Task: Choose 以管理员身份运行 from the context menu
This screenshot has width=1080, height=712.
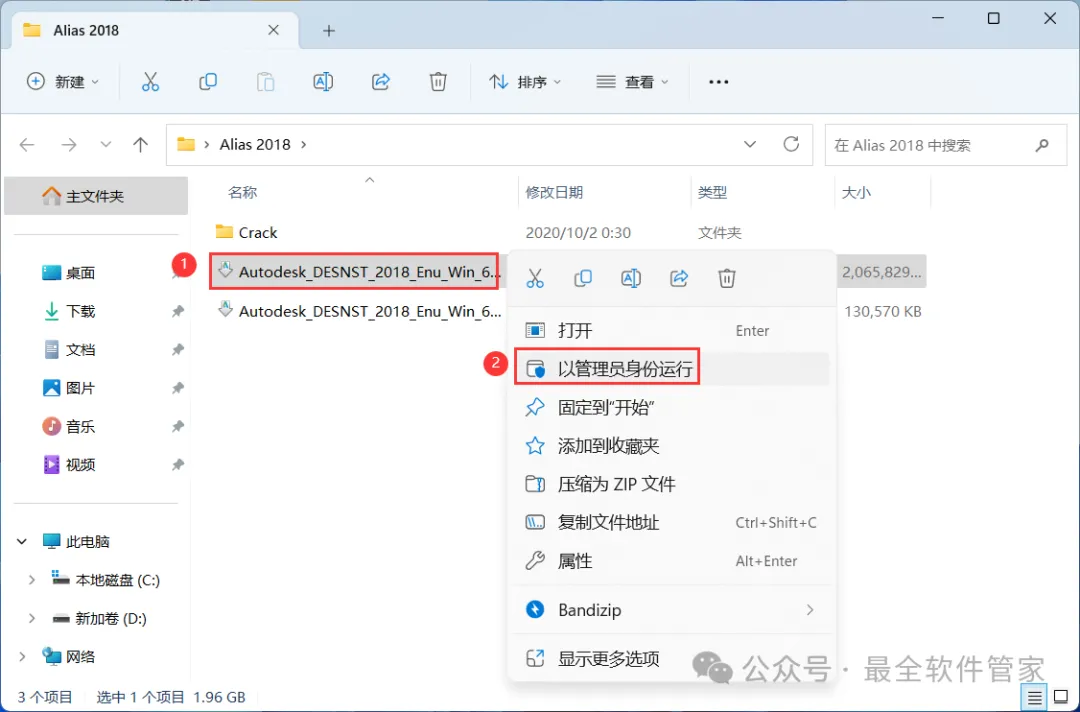Action: (672, 369)
